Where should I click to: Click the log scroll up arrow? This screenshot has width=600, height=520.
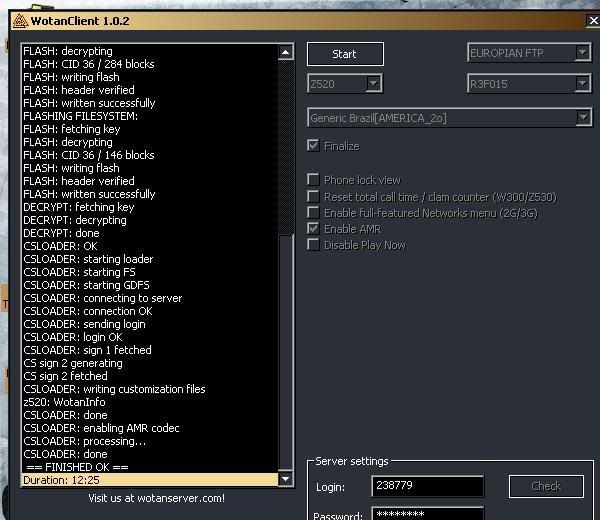click(285, 52)
